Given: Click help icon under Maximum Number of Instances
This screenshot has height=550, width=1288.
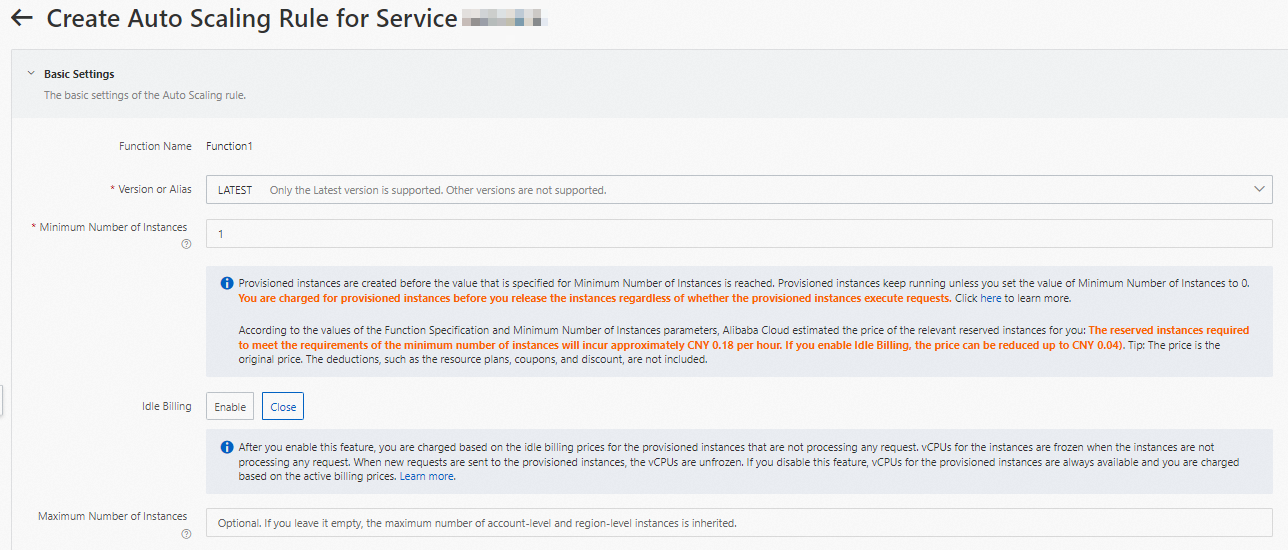Looking at the screenshot, I should pyautogui.click(x=186, y=534).
